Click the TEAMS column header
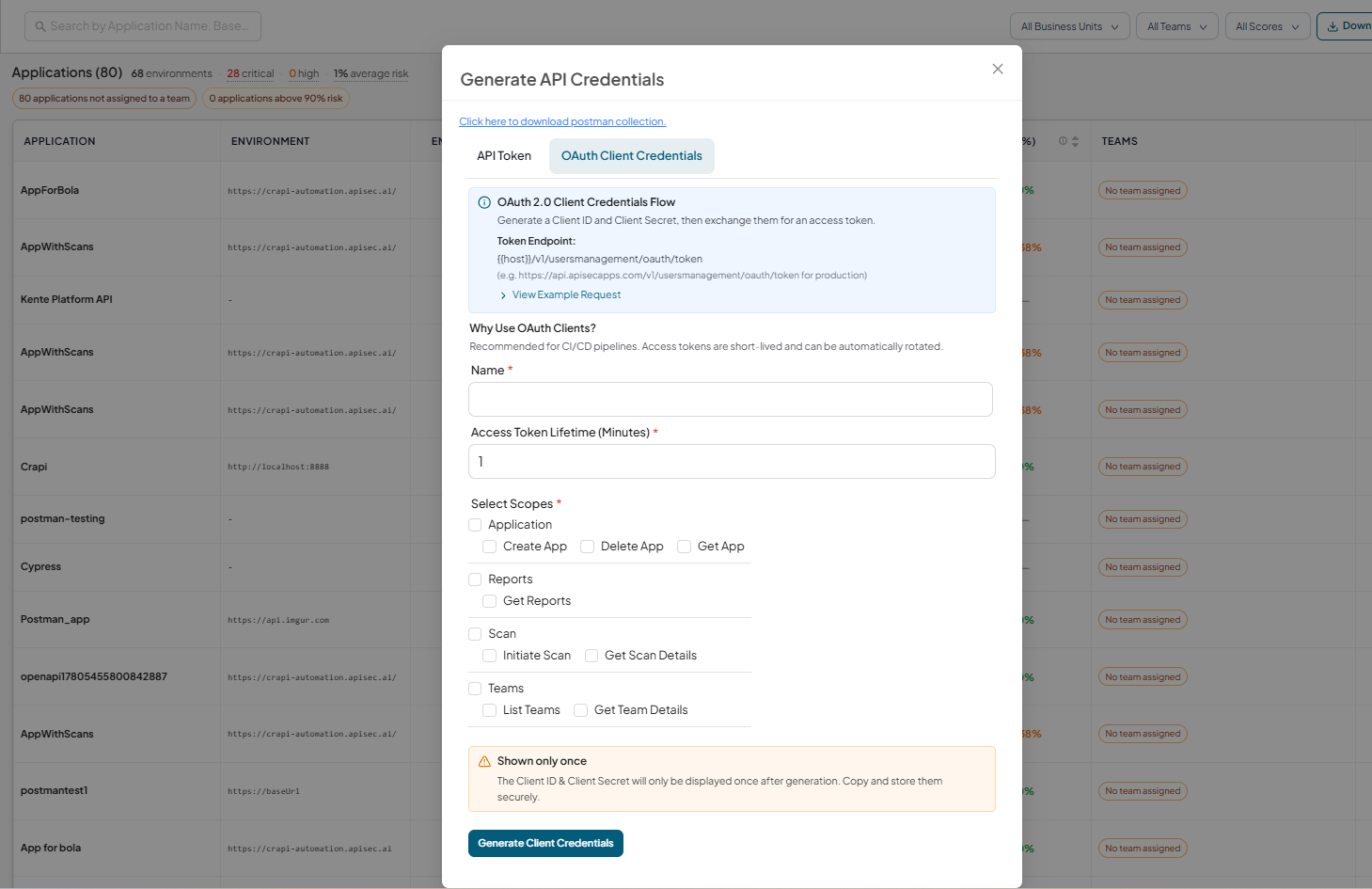This screenshot has height=889, width=1372. point(1119,141)
